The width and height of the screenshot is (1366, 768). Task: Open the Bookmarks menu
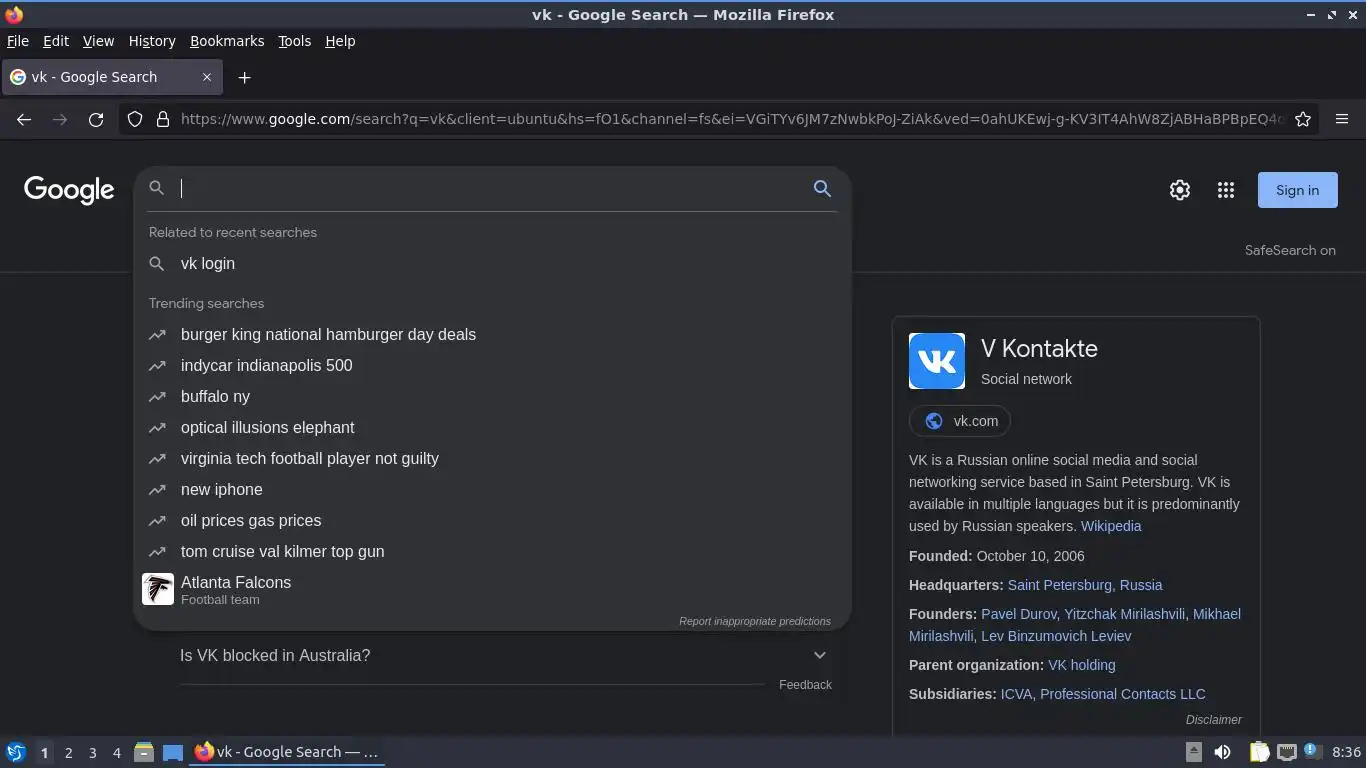click(227, 41)
